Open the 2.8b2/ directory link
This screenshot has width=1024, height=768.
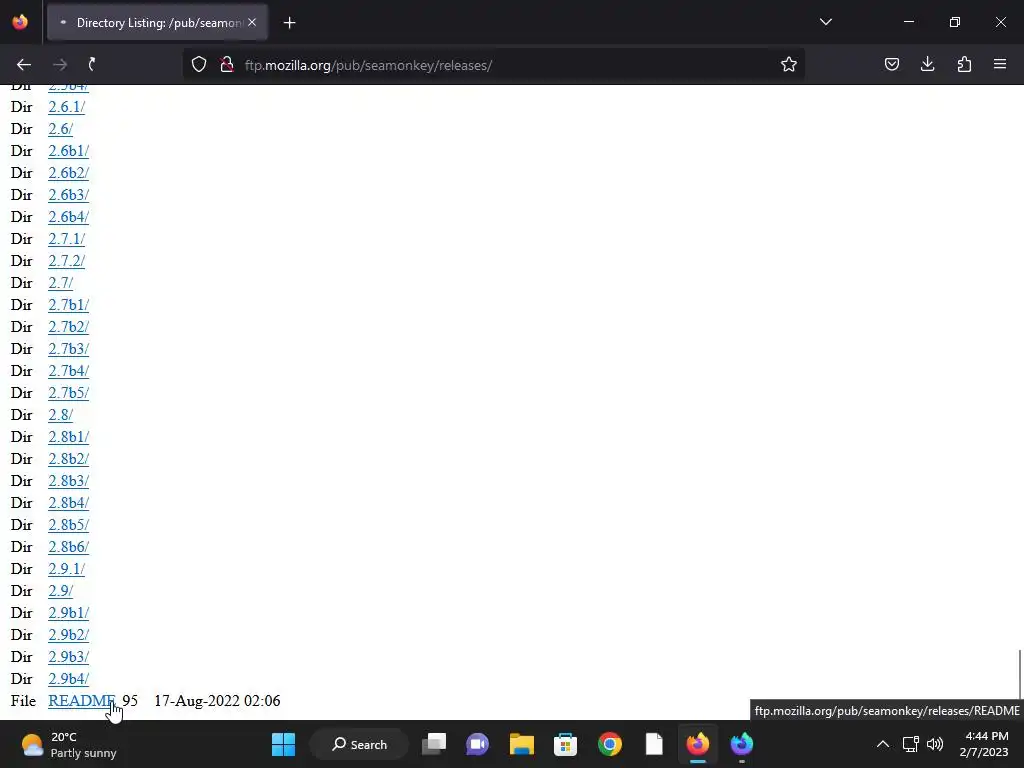point(69,459)
